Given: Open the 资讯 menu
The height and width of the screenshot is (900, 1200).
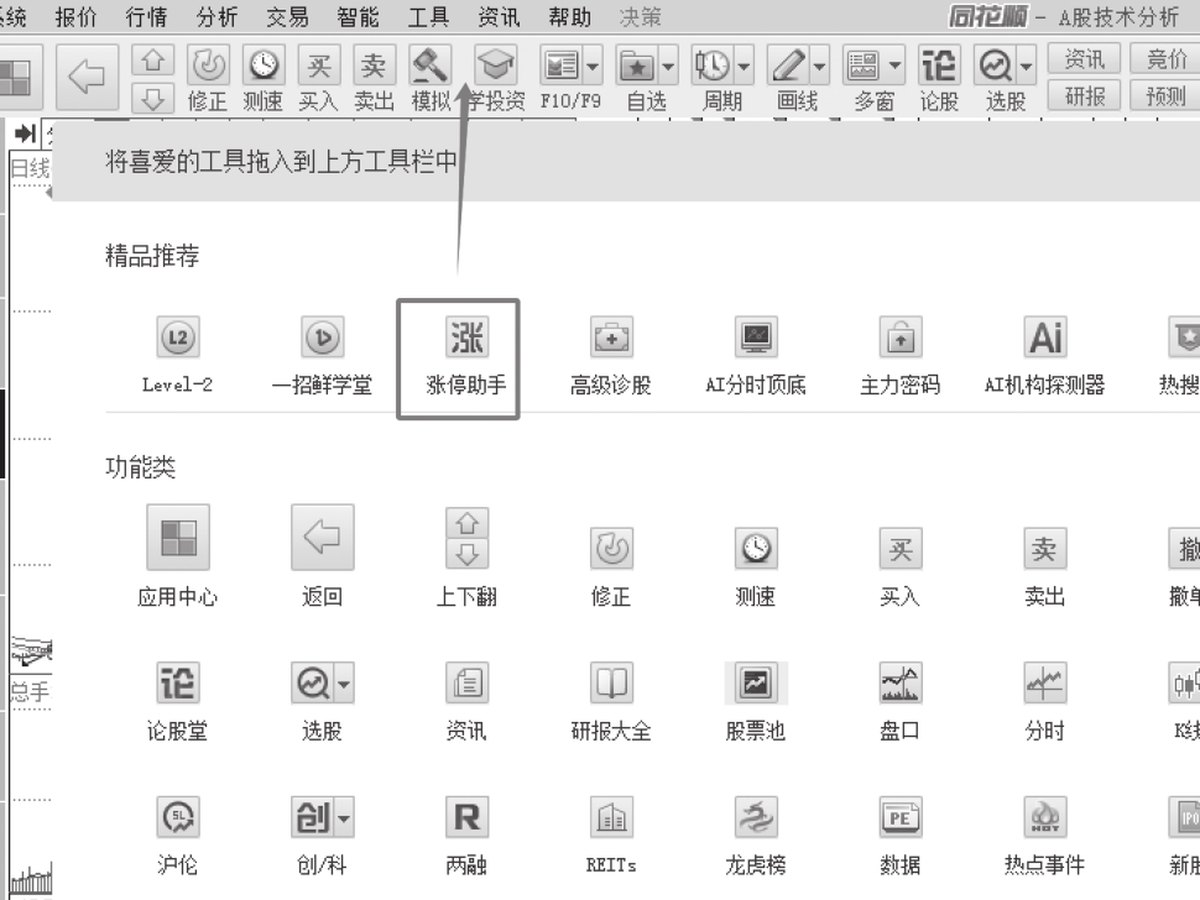Looking at the screenshot, I should click(498, 17).
